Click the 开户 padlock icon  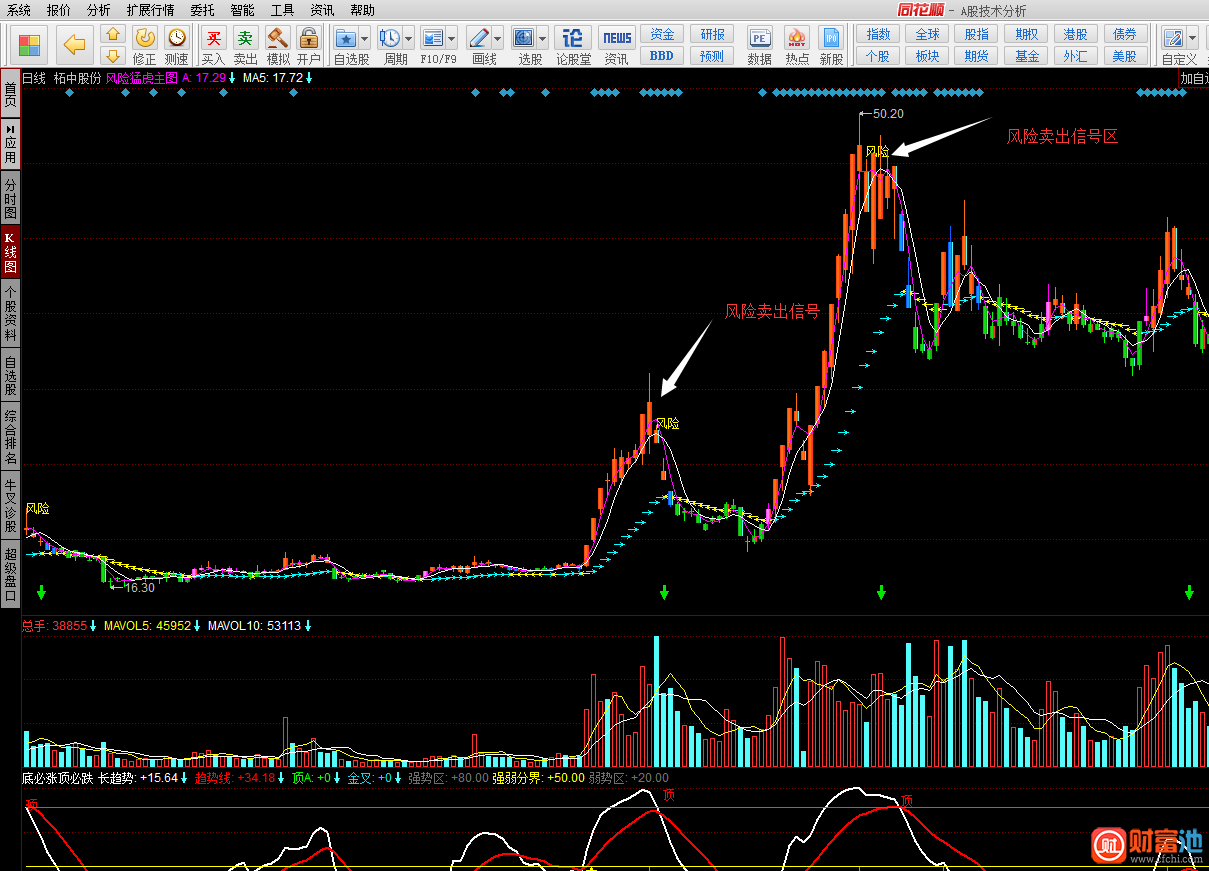(x=309, y=38)
